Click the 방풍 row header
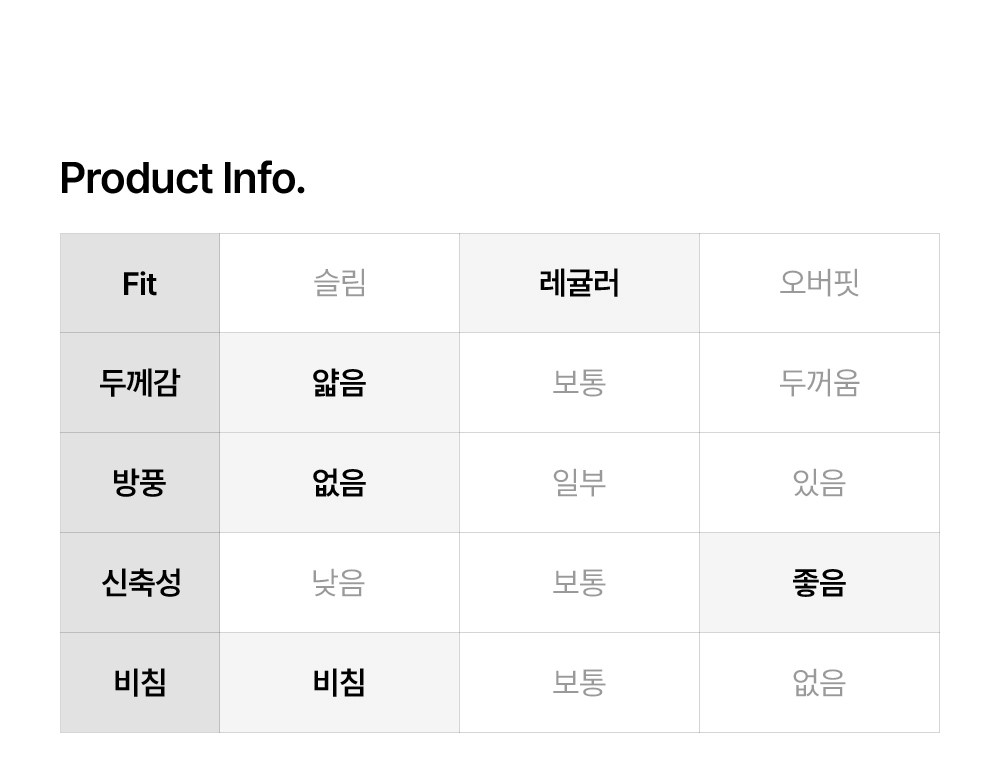Screen dimensions: 1000x774 click(x=140, y=483)
